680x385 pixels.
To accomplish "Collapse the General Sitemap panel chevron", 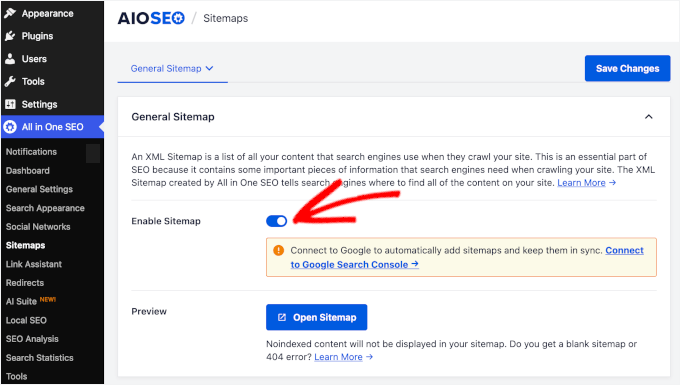I will pyautogui.click(x=649, y=117).
